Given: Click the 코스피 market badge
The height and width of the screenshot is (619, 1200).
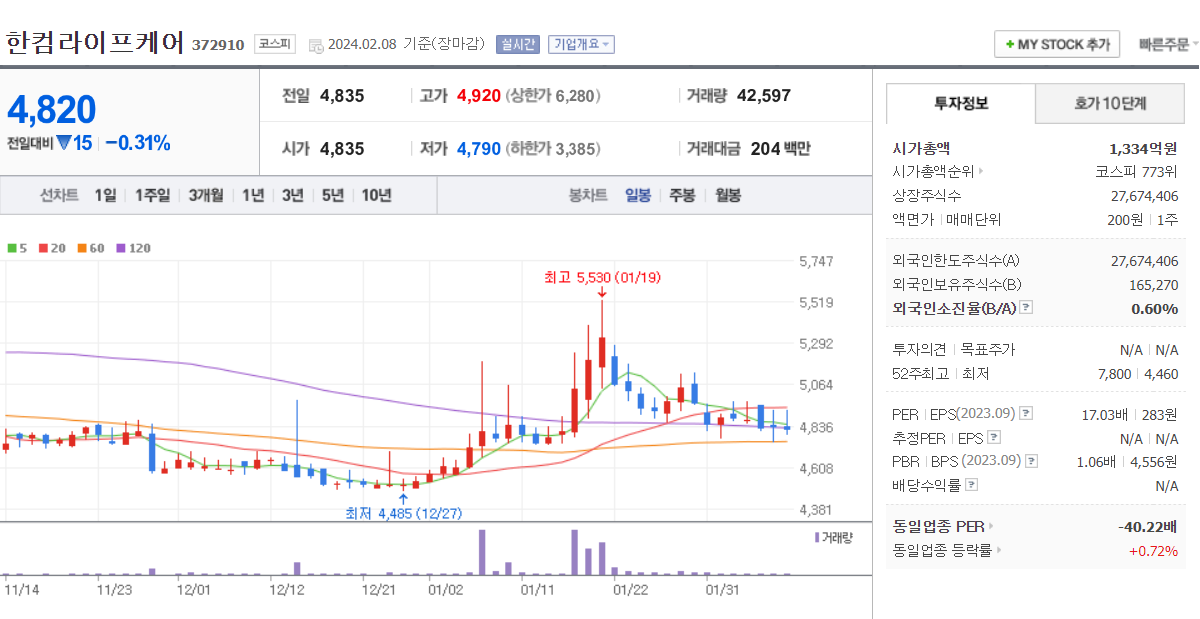Looking at the screenshot, I should 274,44.
